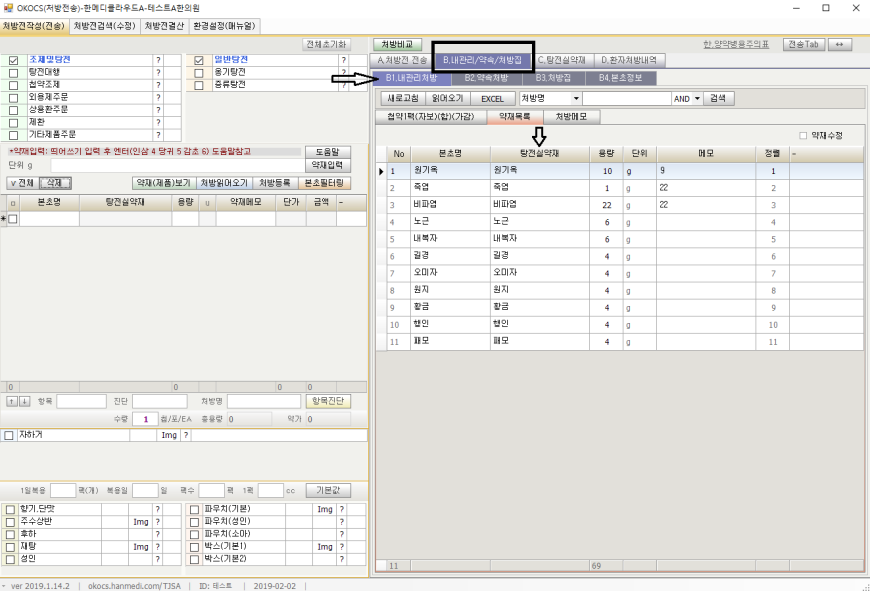This screenshot has width=870, height=591.
Task: Click the move-up arrow beside 항목
Action: [11, 401]
